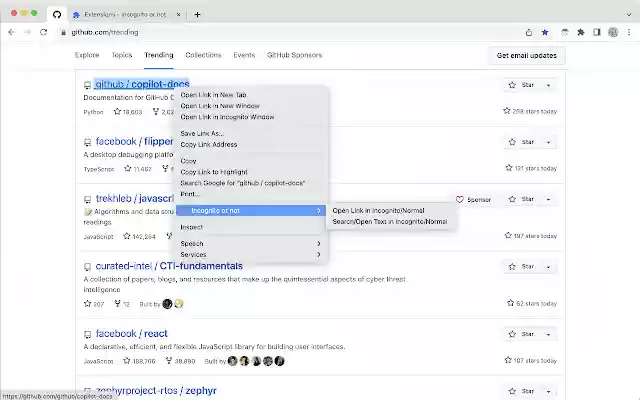Open star list dropdown for trekhleb repo
This screenshot has width=640, height=400.
coord(549,199)
